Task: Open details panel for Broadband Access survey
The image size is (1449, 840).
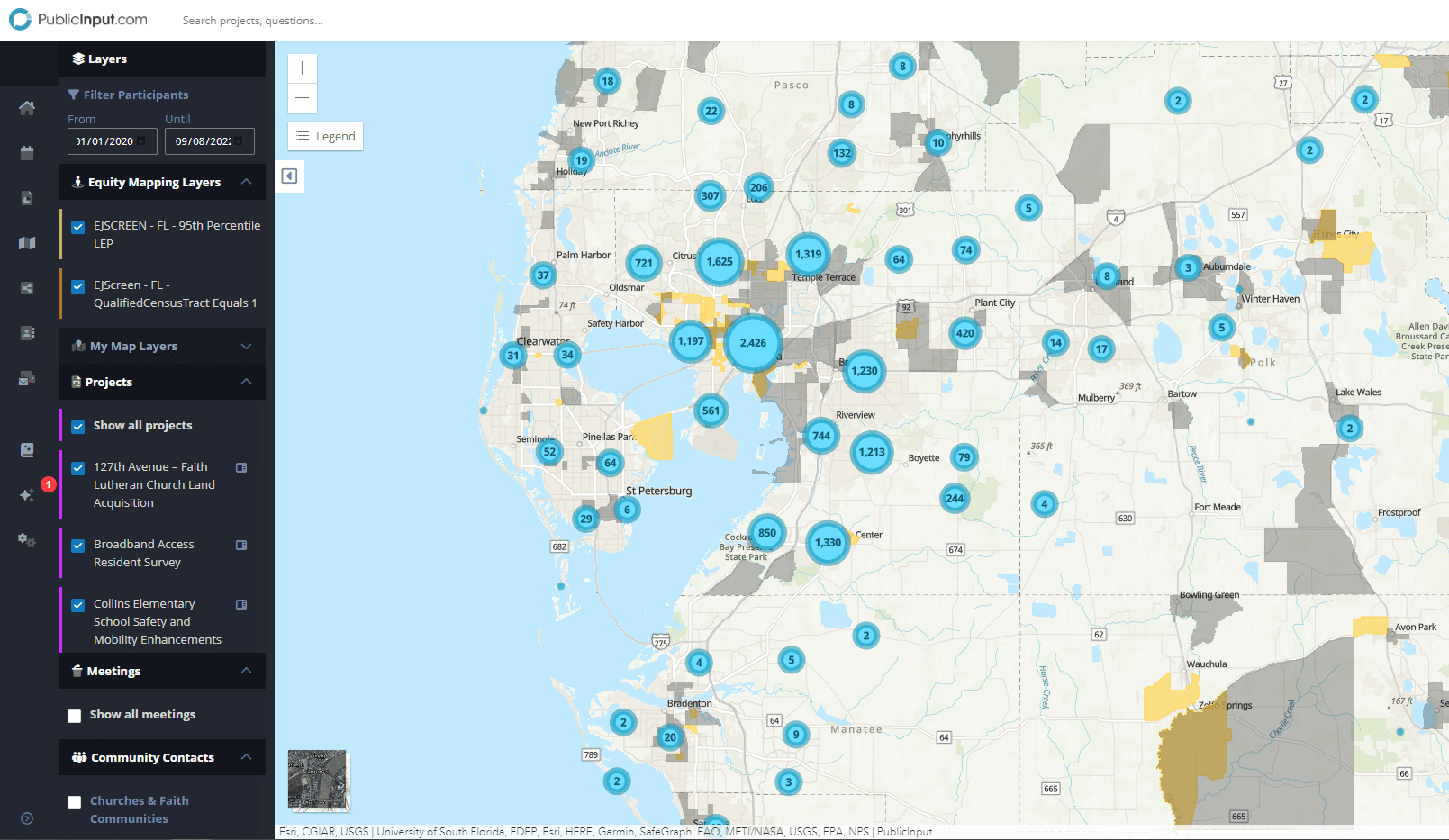Action: coord(241,545)
